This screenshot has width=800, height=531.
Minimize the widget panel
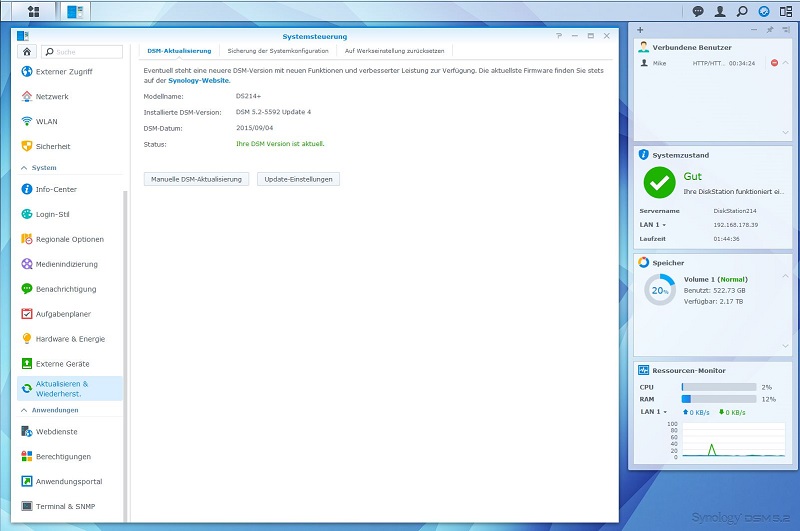pos(754,30)
